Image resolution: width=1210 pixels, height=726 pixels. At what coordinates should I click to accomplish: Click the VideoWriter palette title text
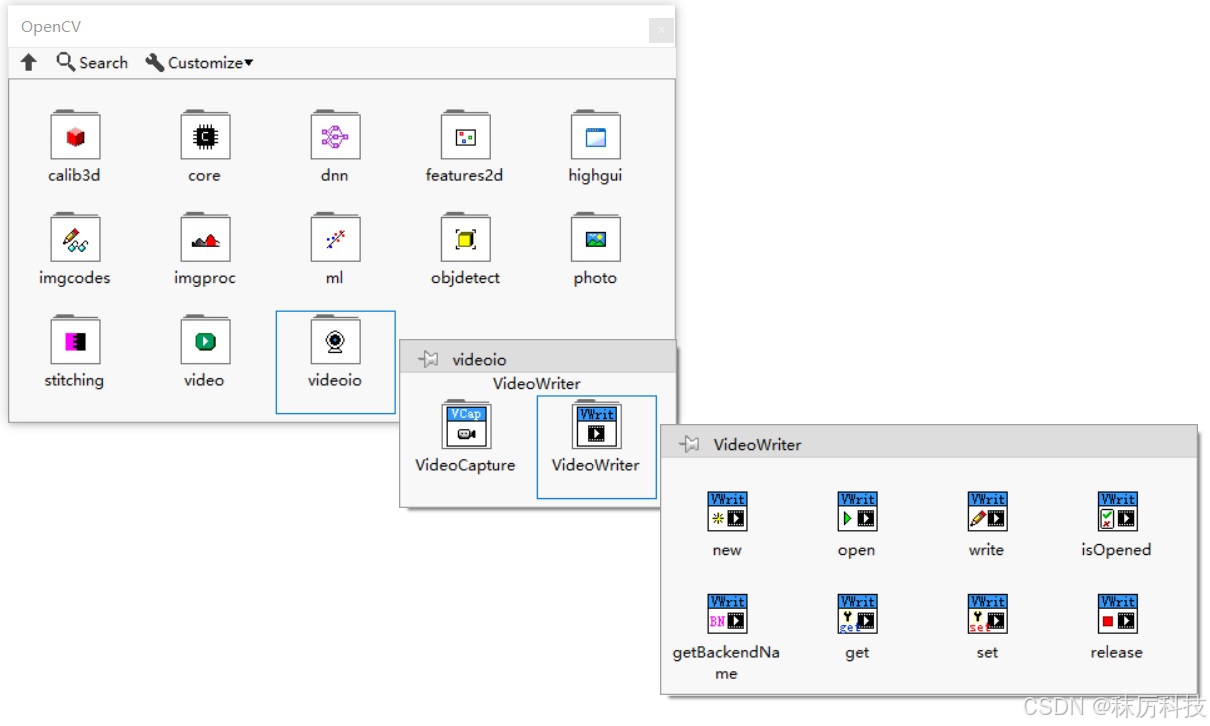(x=757, y=444)
